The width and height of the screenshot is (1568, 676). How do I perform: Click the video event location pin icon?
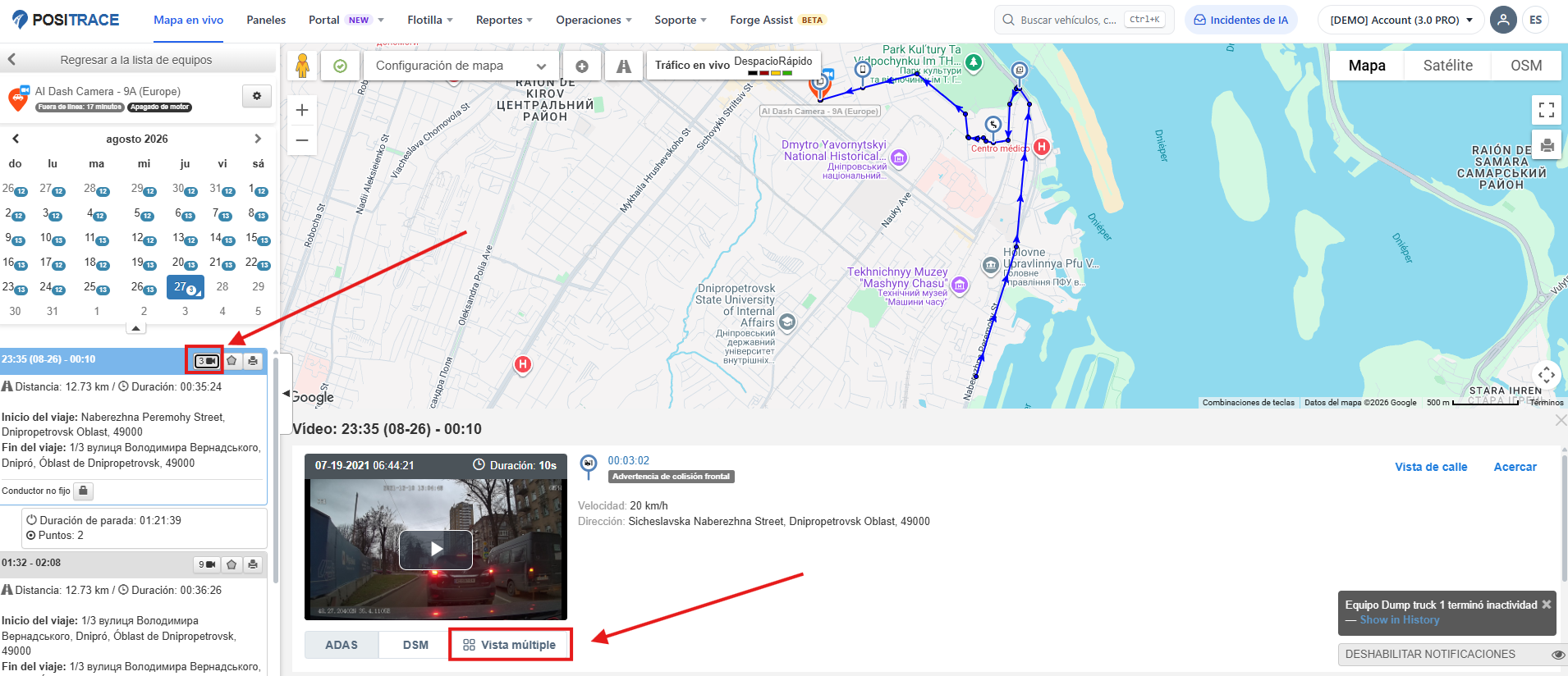[589, 466]
